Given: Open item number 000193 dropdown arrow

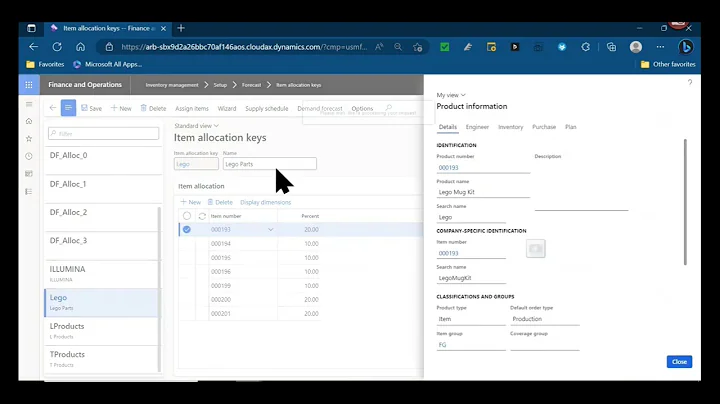Looking at the screenshot, I should point(270,230).
